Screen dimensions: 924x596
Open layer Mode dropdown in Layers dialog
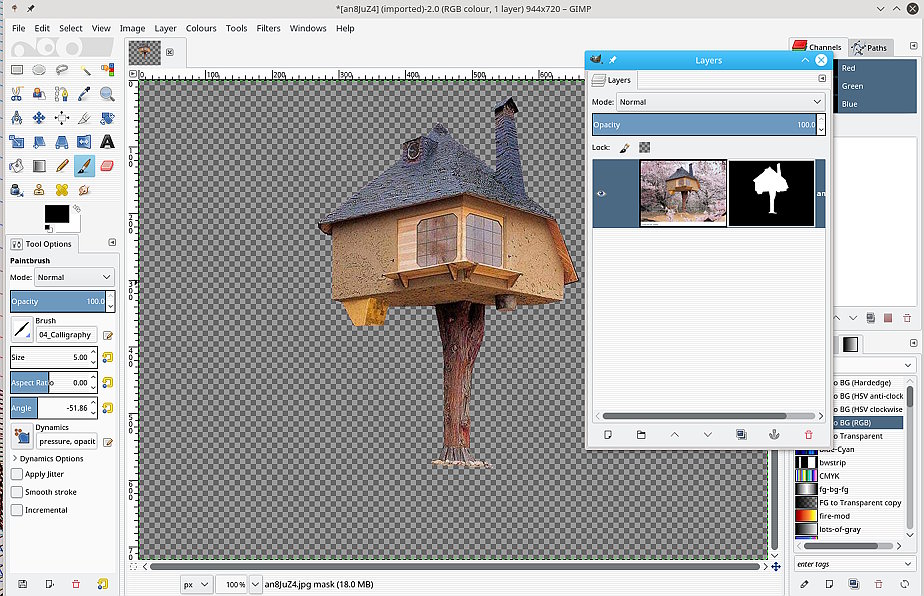[720, 102]
